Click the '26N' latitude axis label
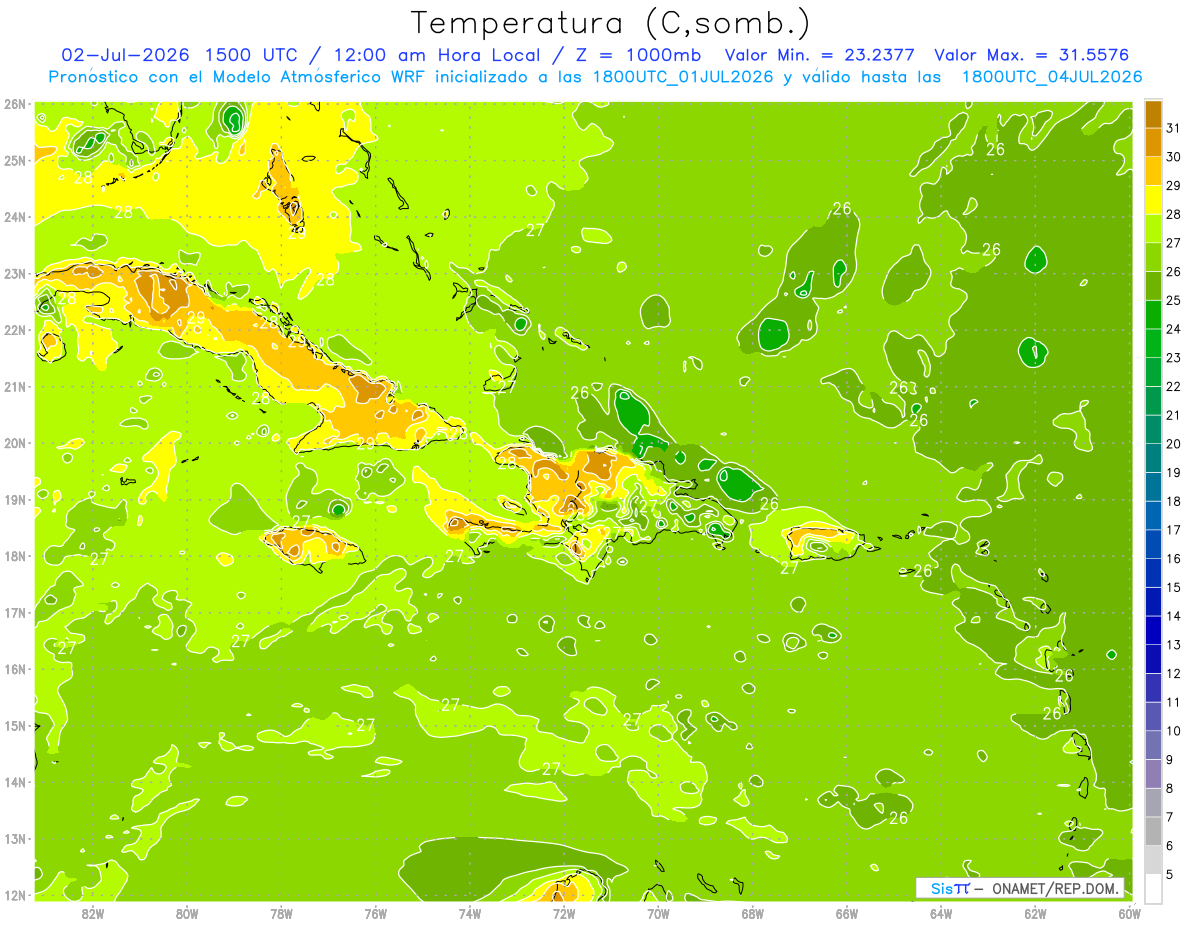 pos(15,104)
